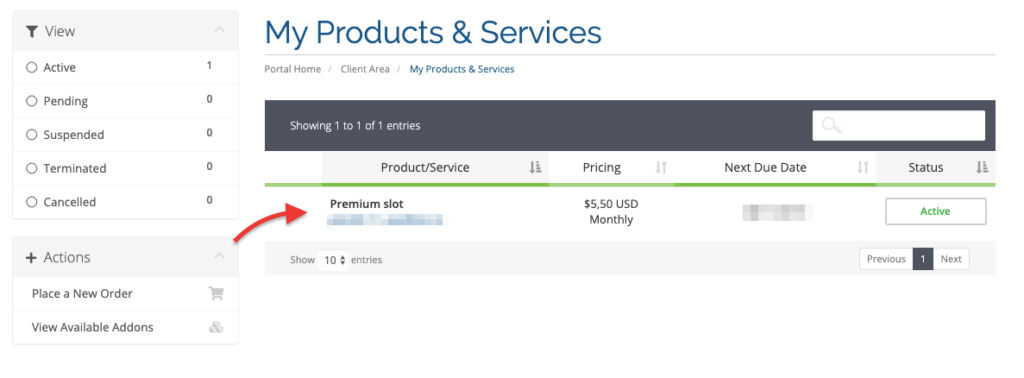The width and height of the screenshot is (1024, 378).
Task: Collapse the View panel chevron
Action: (x=219, y=30)
